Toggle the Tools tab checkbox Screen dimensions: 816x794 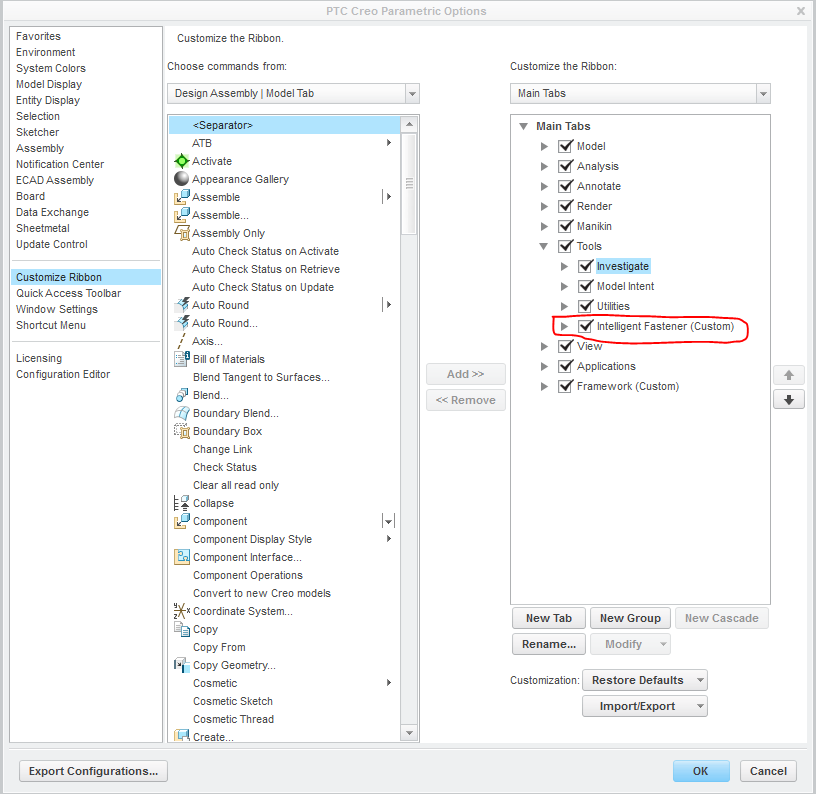pyautogui.click(x=565, y=246)
